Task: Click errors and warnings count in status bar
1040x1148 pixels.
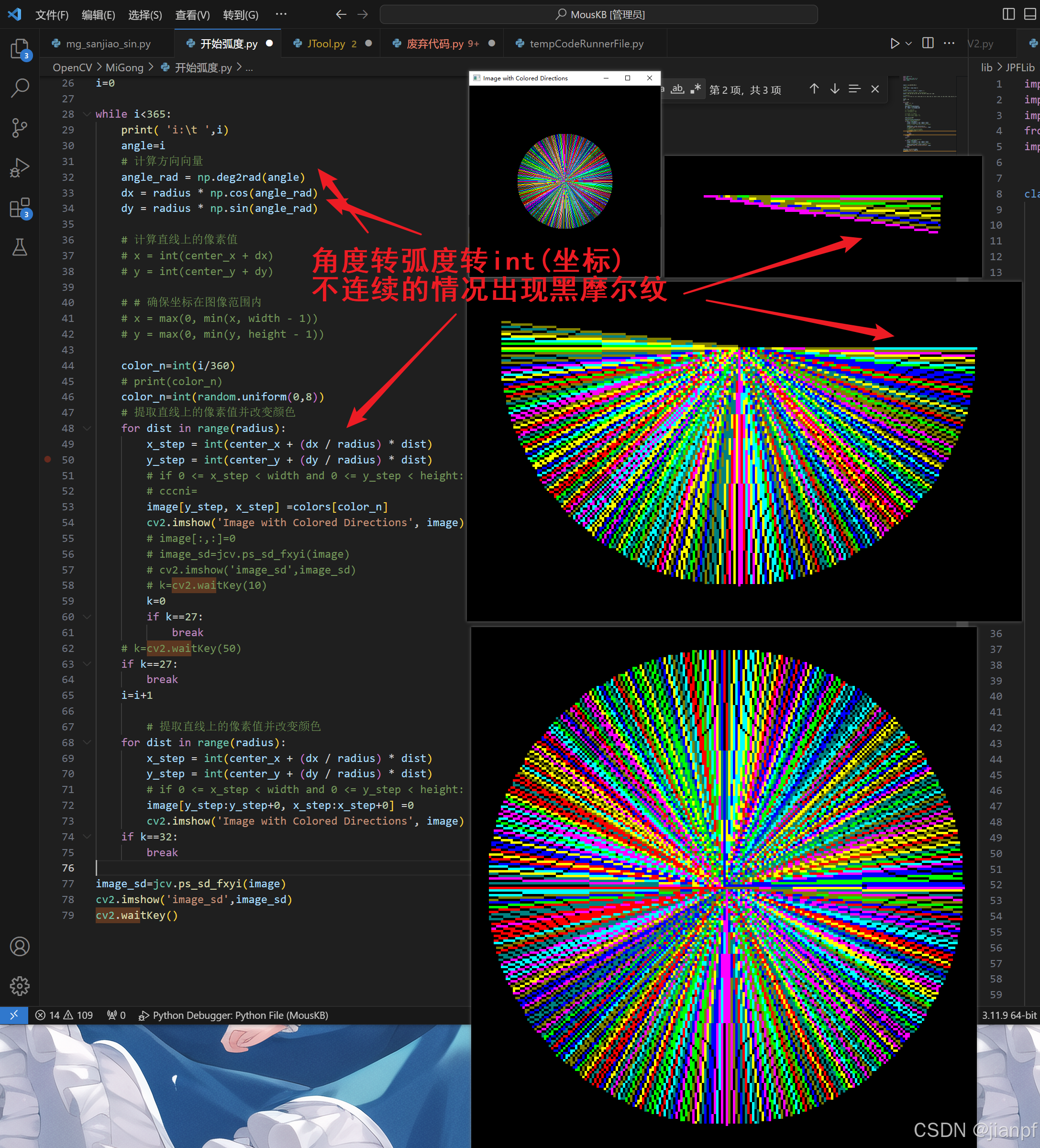Action: [x=64, y=1016]
